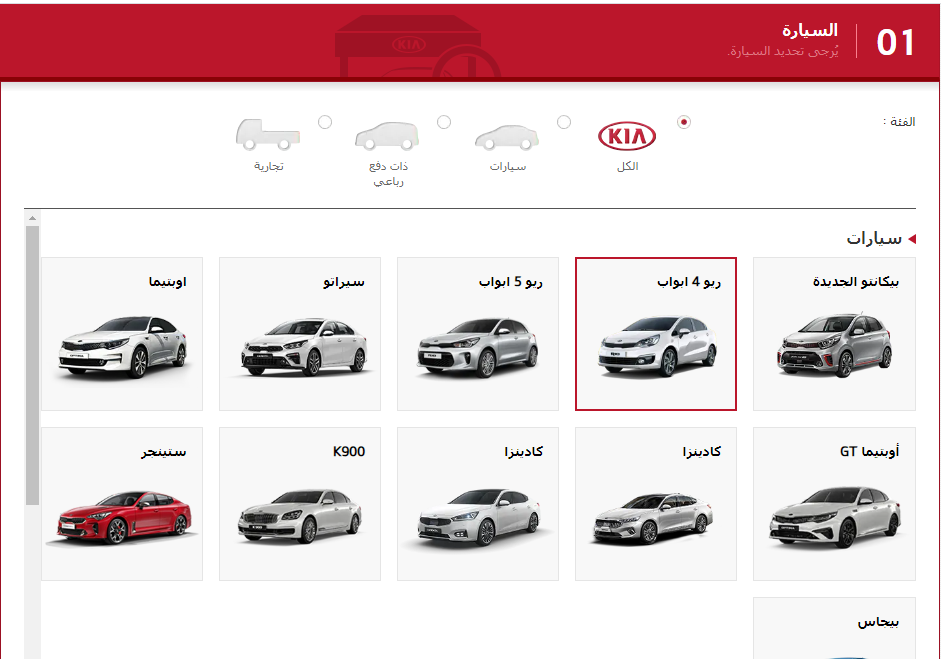
Task: Select the سيراتو car thumbnail
Action: point(298,334)
